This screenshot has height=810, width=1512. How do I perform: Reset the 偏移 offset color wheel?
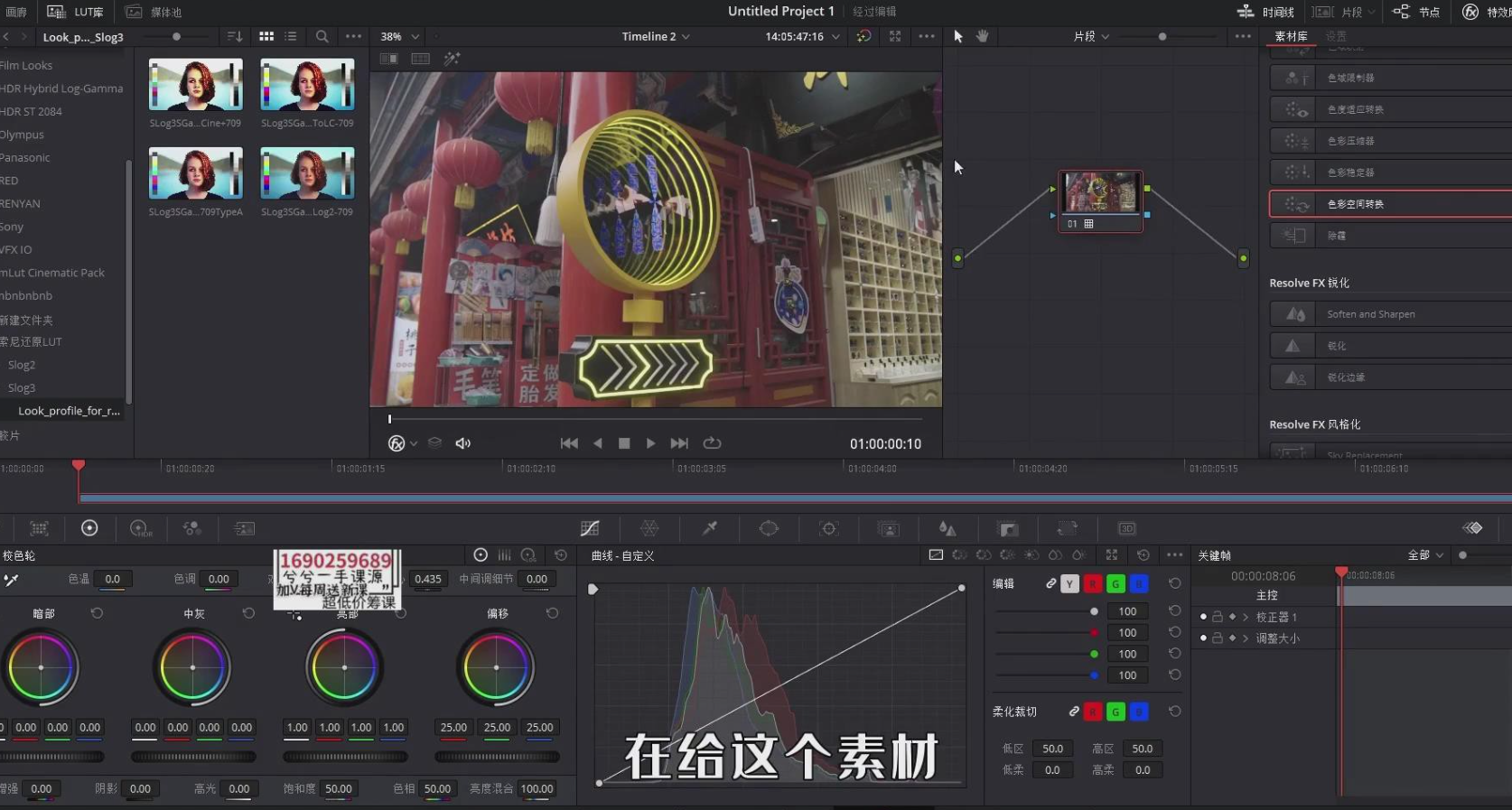pos(552,613)
